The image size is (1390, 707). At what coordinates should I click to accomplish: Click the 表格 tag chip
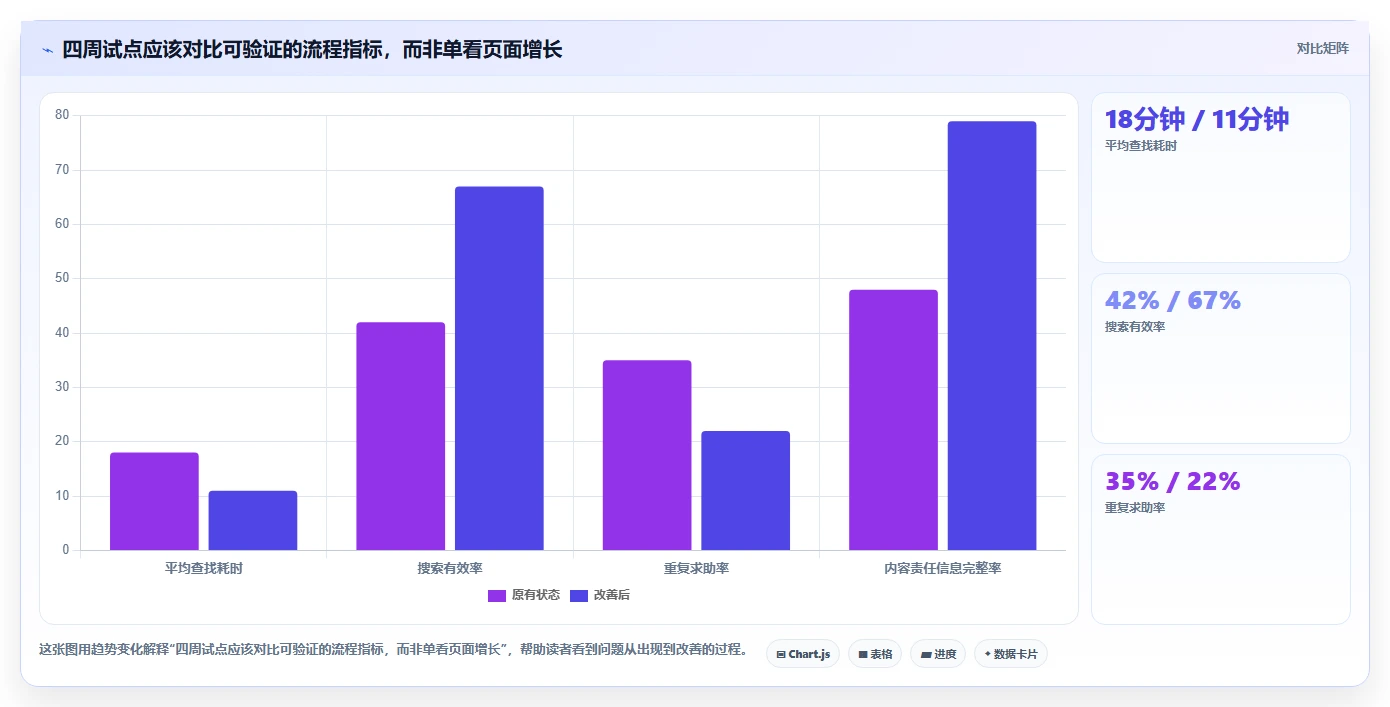pyautogui.click(x=875, y=654)
